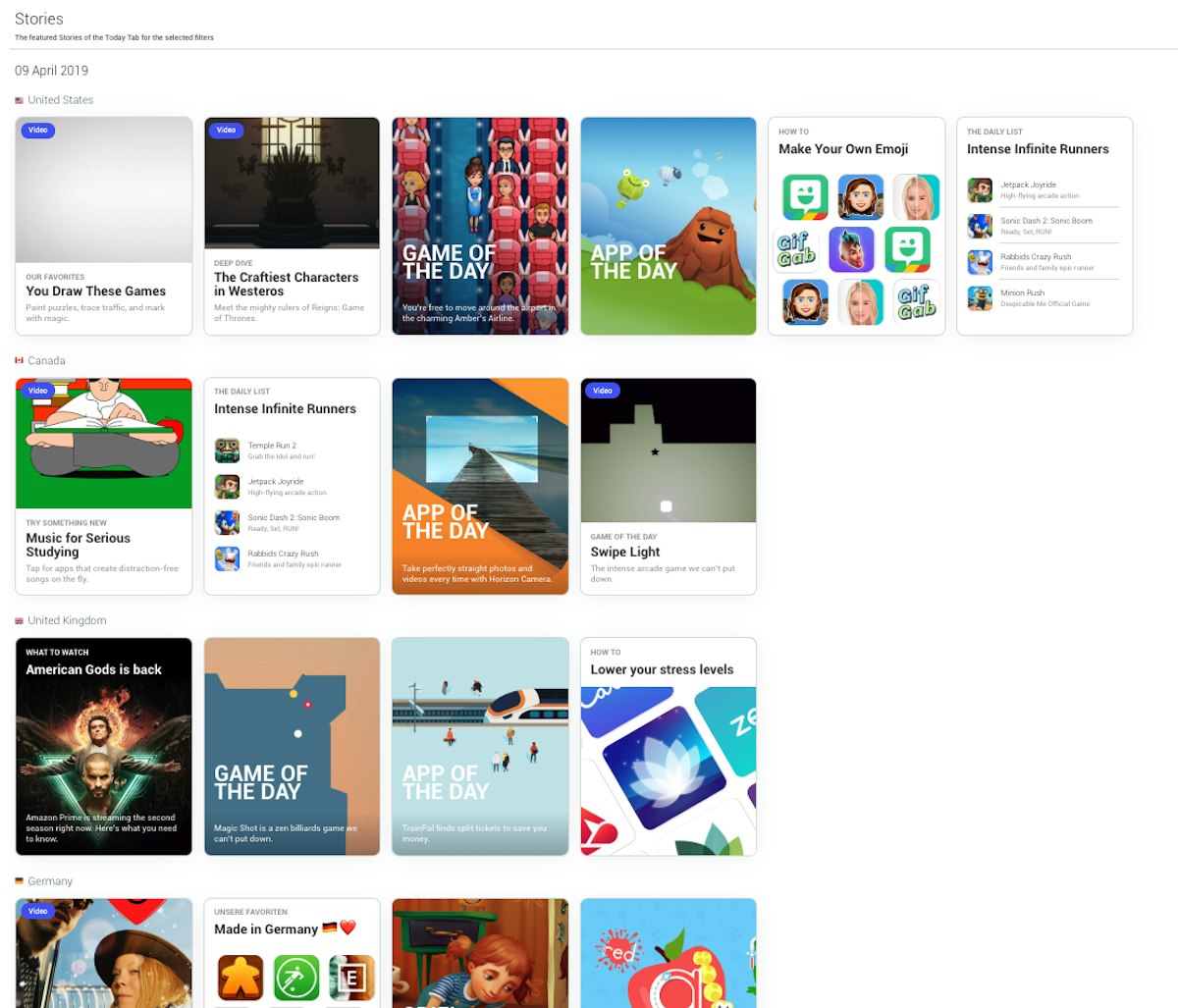This screenshot has height=1008, width=1178.
Task: Click the Music for Serious Studying title
Action: pyautogui.click(x=79, y=545)
